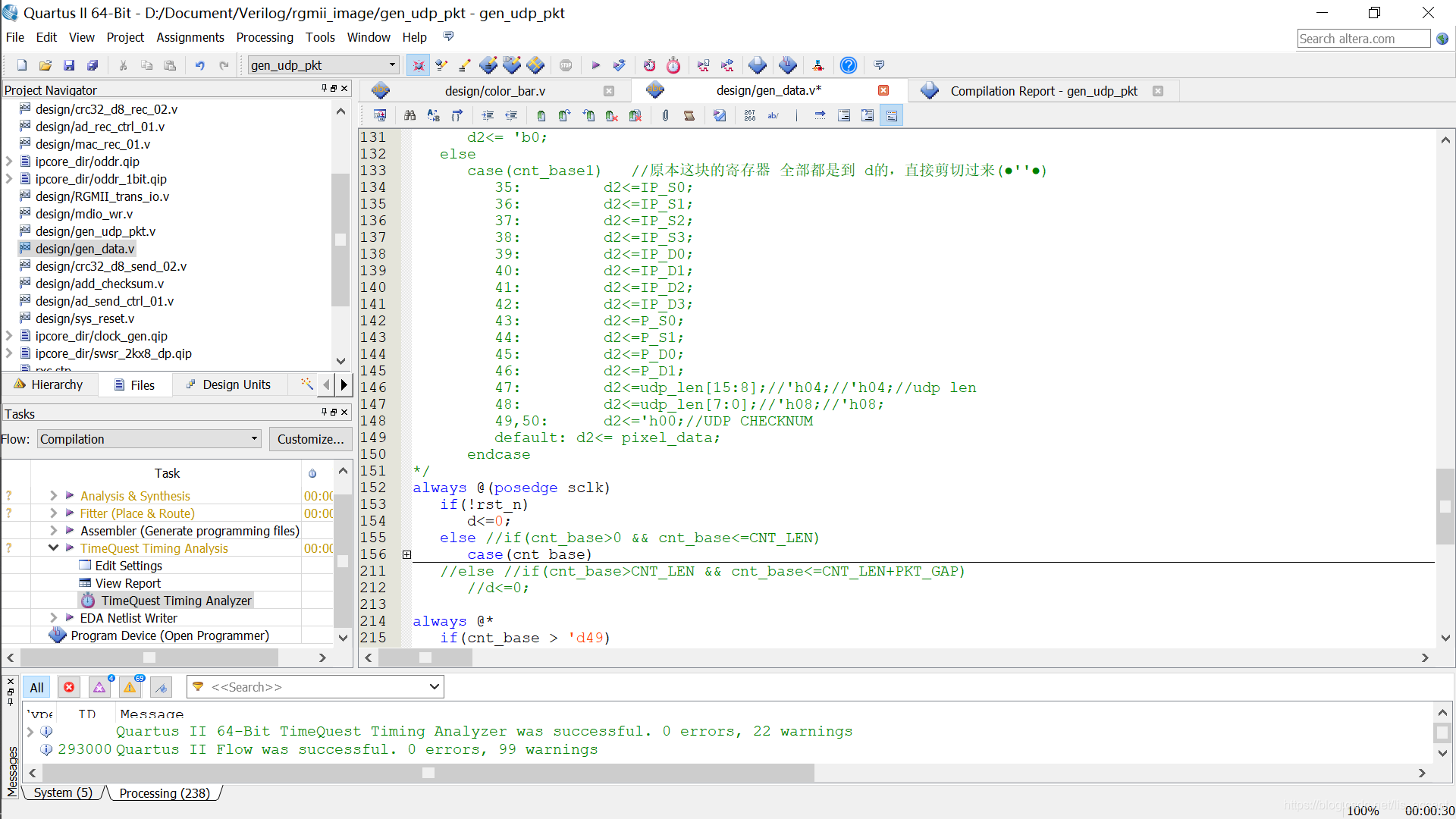Click the Edit Settings task
This screenshot has width=1456, height=819.
coord(128,566)
